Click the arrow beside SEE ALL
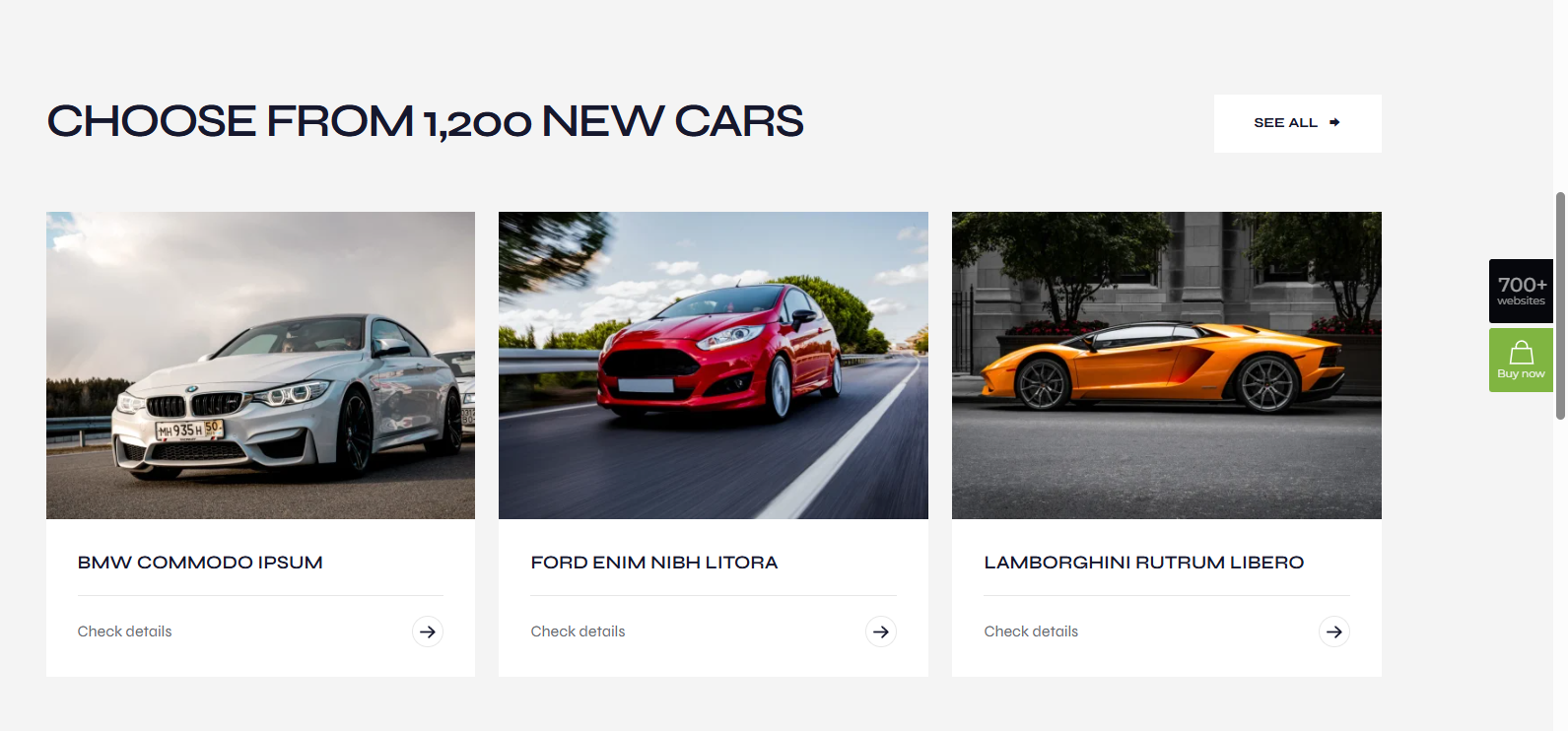This screenshot has height=731, width=1568. point(1334,122)
